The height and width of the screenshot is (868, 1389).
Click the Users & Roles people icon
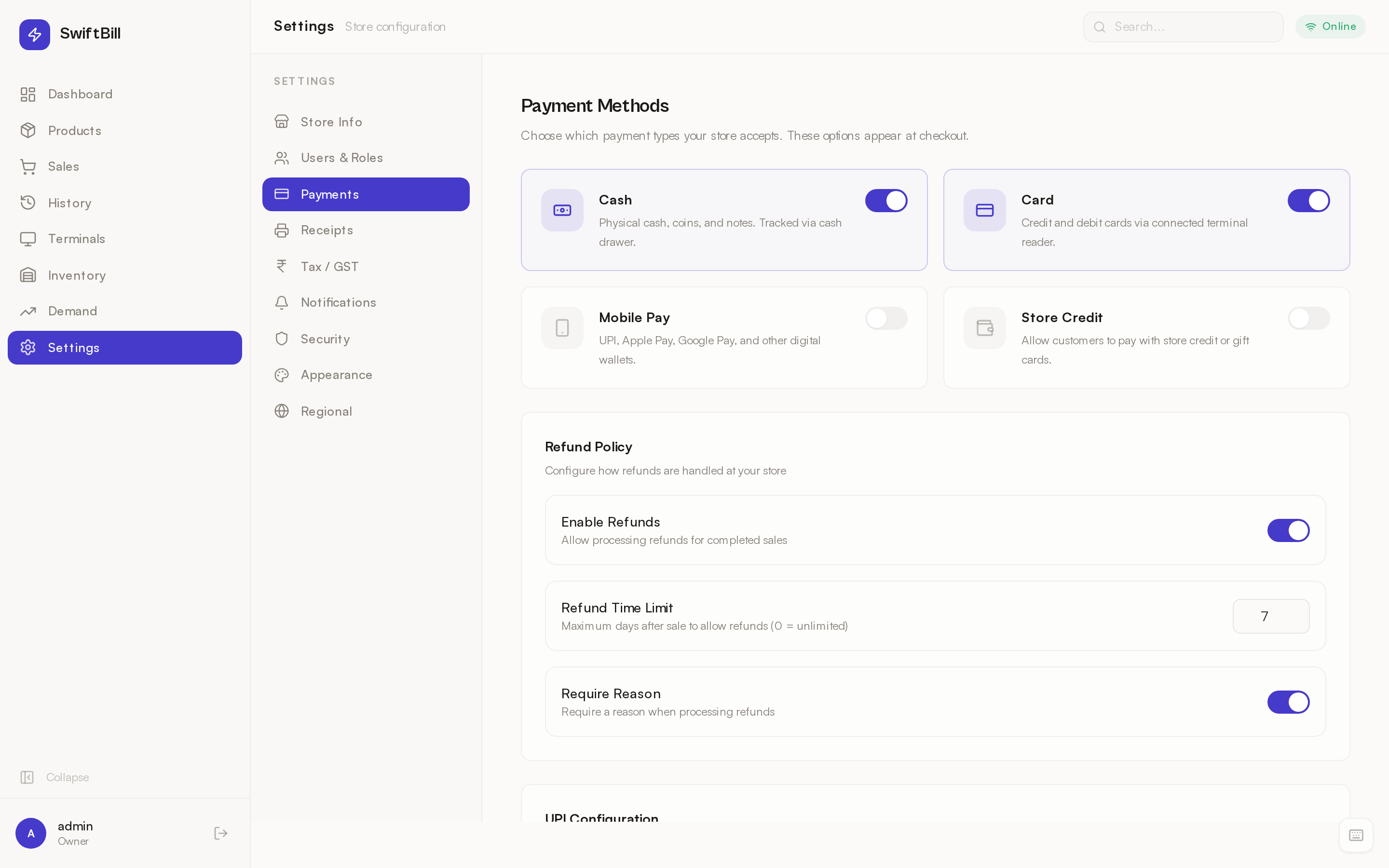[x=281, y=158]
